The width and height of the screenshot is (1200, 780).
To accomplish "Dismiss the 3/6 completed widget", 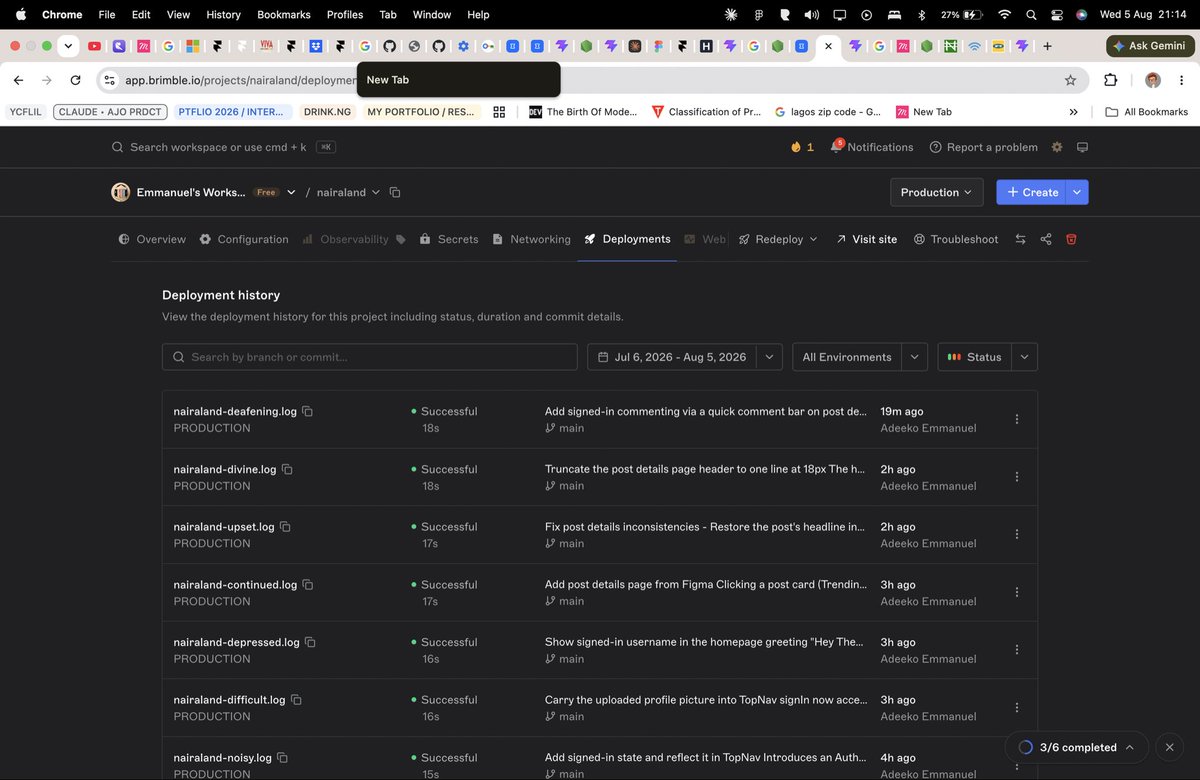I will (x=1170, y=747).
